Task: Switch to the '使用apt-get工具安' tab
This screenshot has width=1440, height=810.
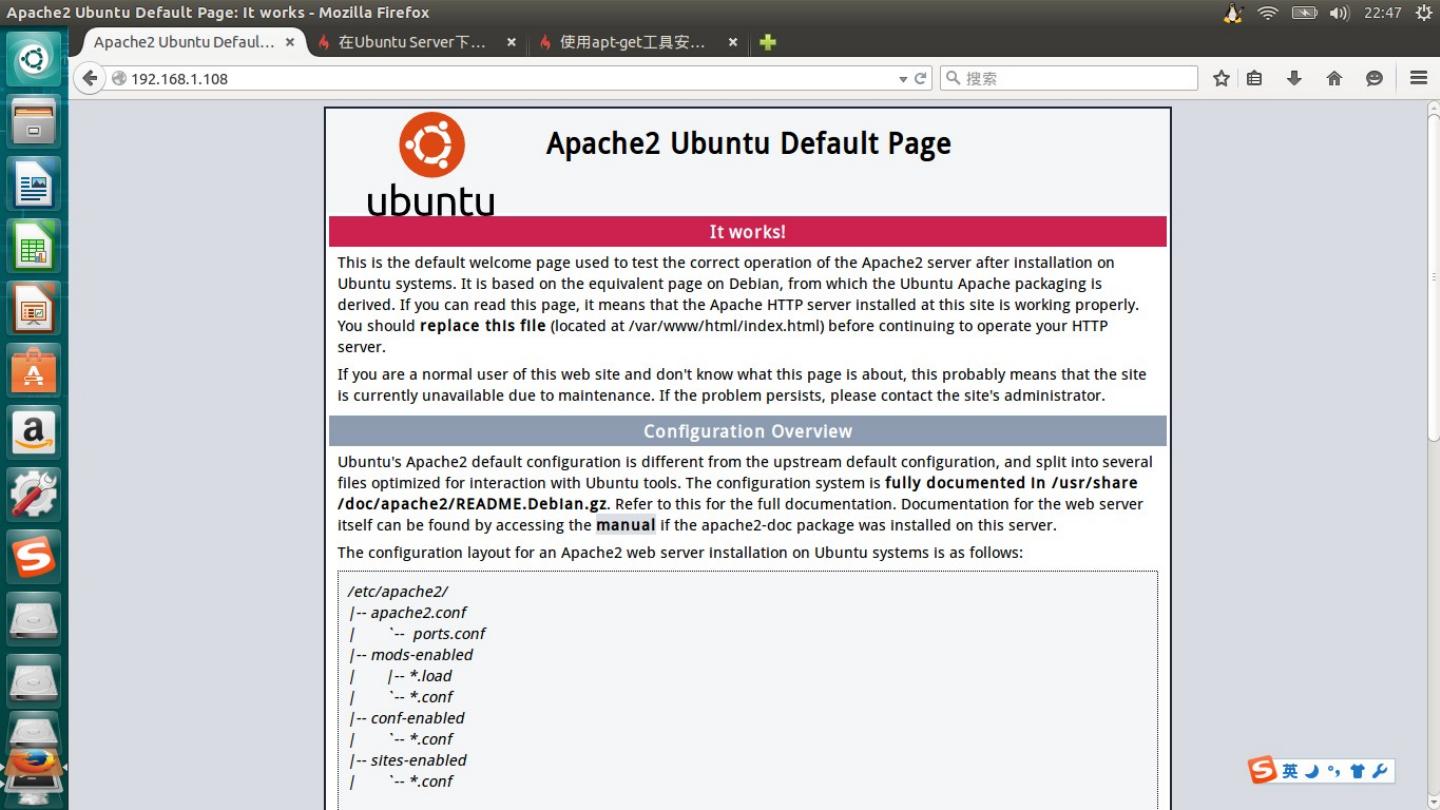Action: [x=632, y=42]
